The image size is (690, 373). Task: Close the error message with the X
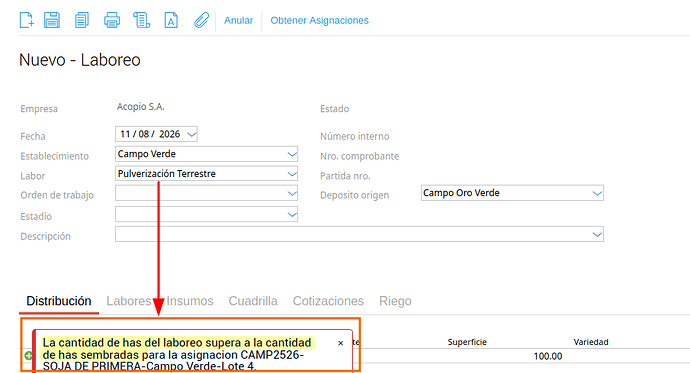[x=340, y=343]
